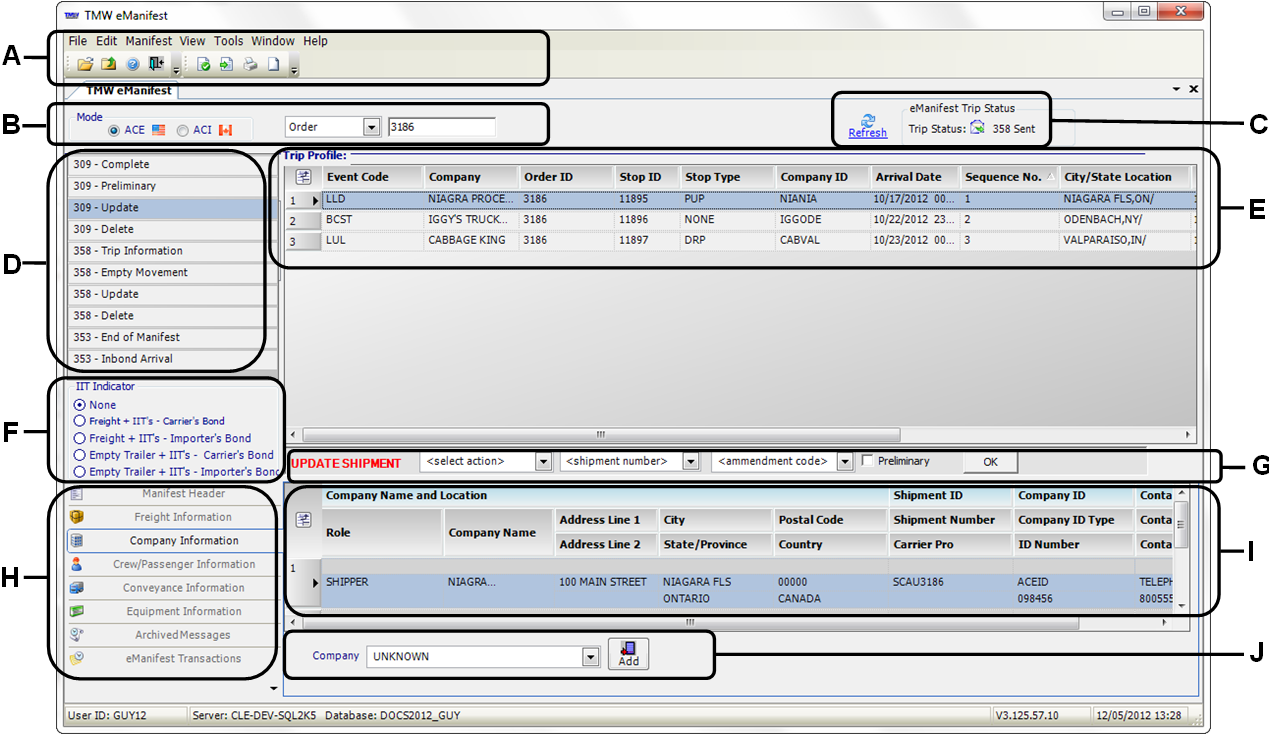Choose Empty Trailer + IIT's - Carrier's Bond
Image resolution: width=1269 pixels, height=735 pixels.
click(x=80, y=455)
